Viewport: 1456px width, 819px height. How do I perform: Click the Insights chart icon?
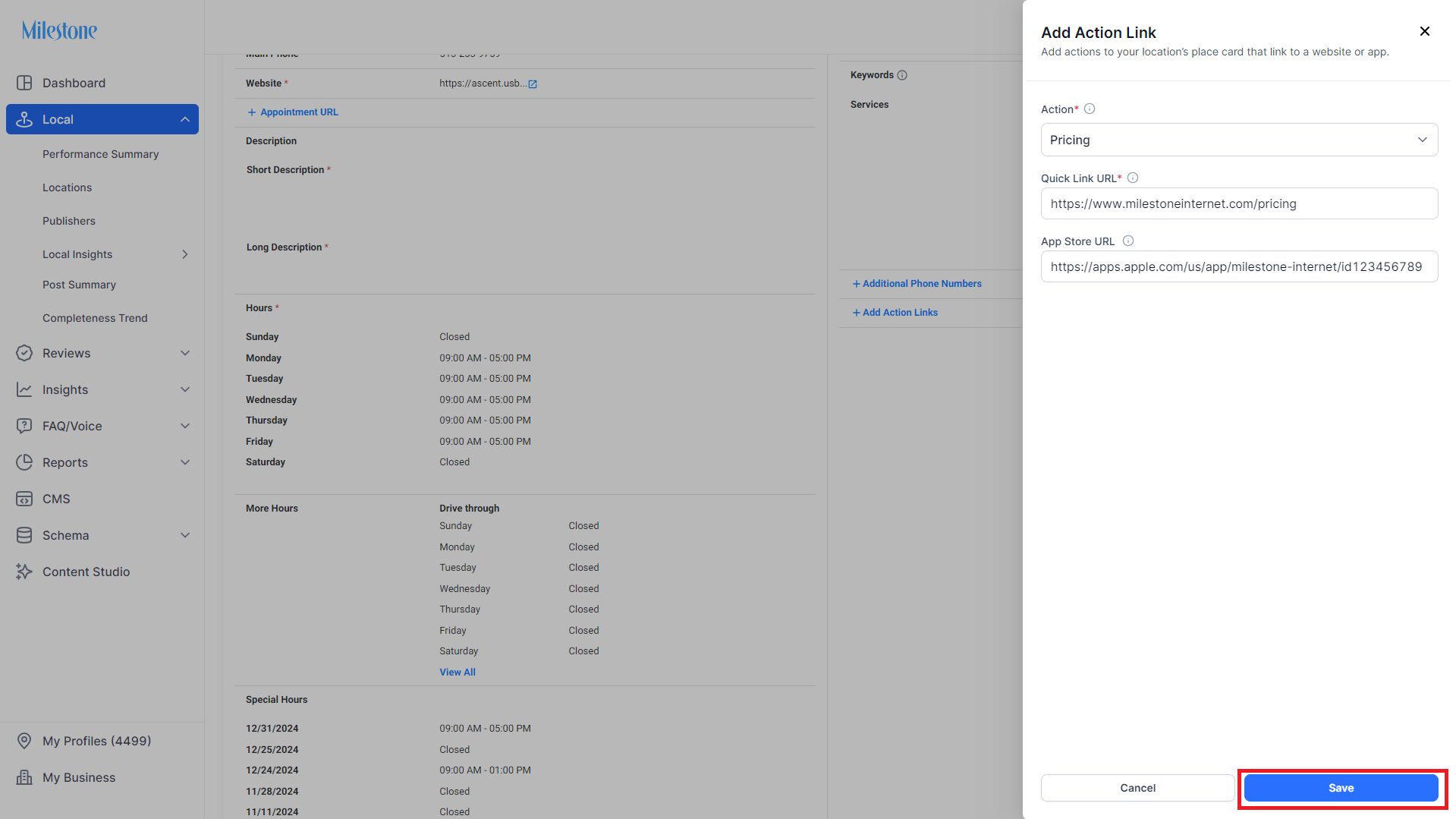[x=24, y=389]
